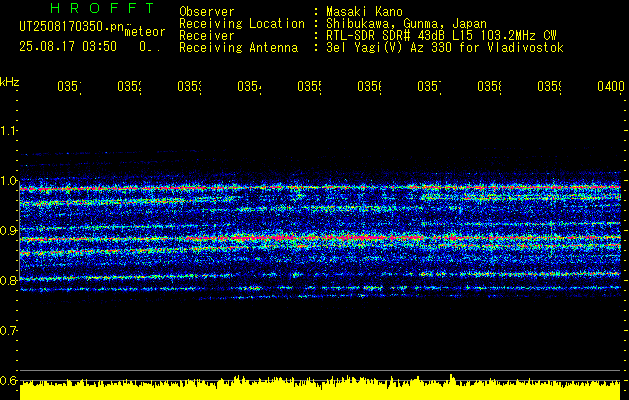Select the observer name Masaki Kano
Viewport: 629px width, 400px height.
tap(364, 11)
